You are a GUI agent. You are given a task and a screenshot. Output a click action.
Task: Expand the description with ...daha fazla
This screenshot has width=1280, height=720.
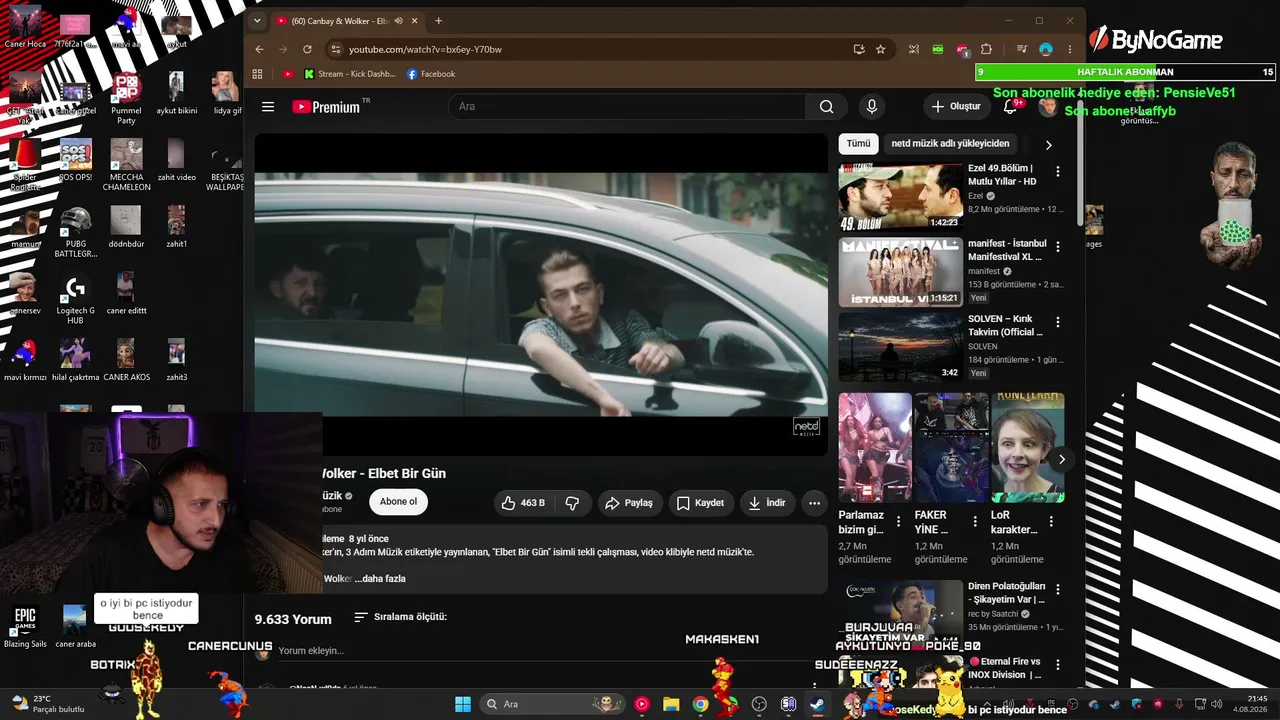(x=380, y=579)
